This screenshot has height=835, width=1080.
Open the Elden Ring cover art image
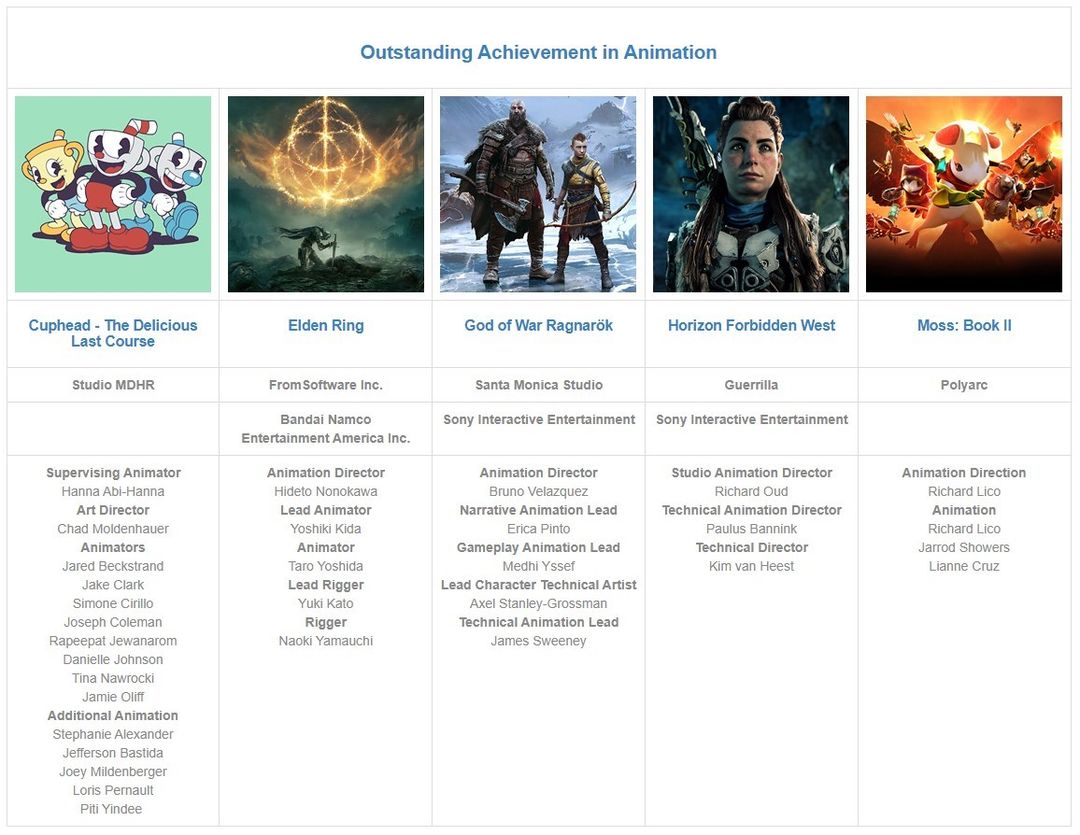(x=326, y=194)
